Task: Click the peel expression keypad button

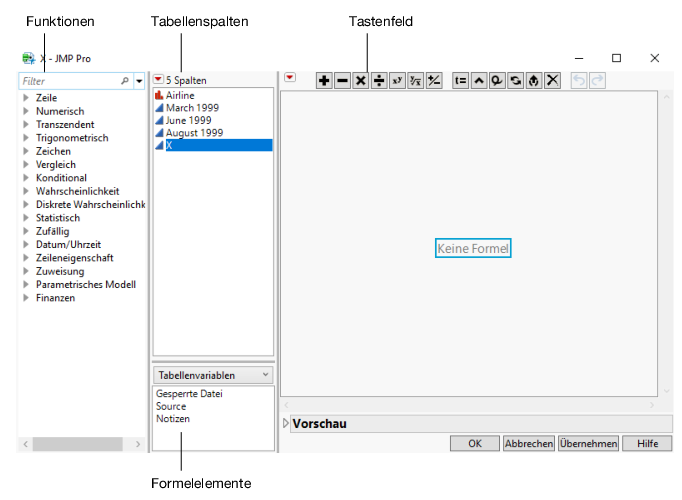Action: coord(497,81)
